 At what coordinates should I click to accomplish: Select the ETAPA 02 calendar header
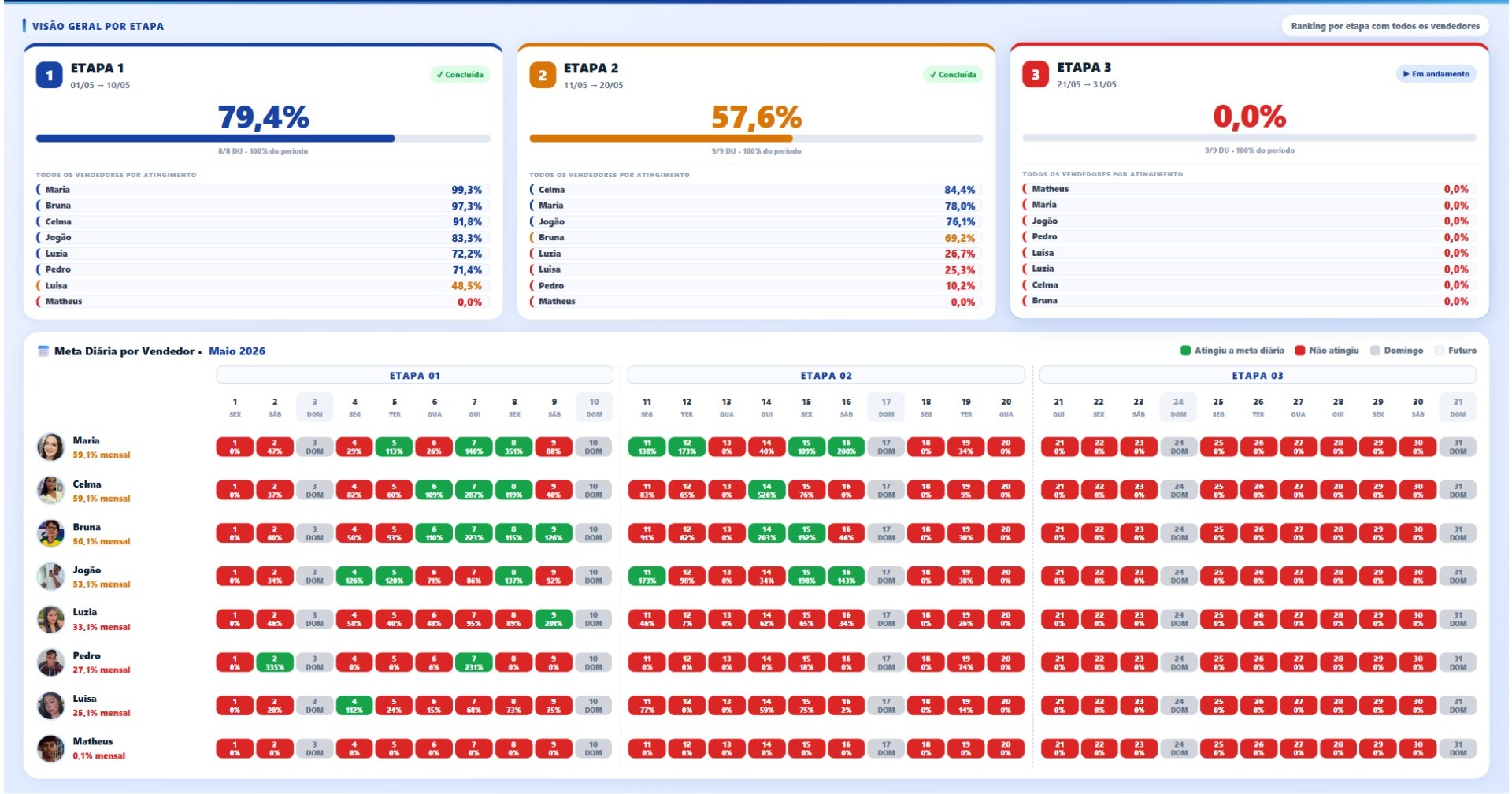click(x=826, y=376)
